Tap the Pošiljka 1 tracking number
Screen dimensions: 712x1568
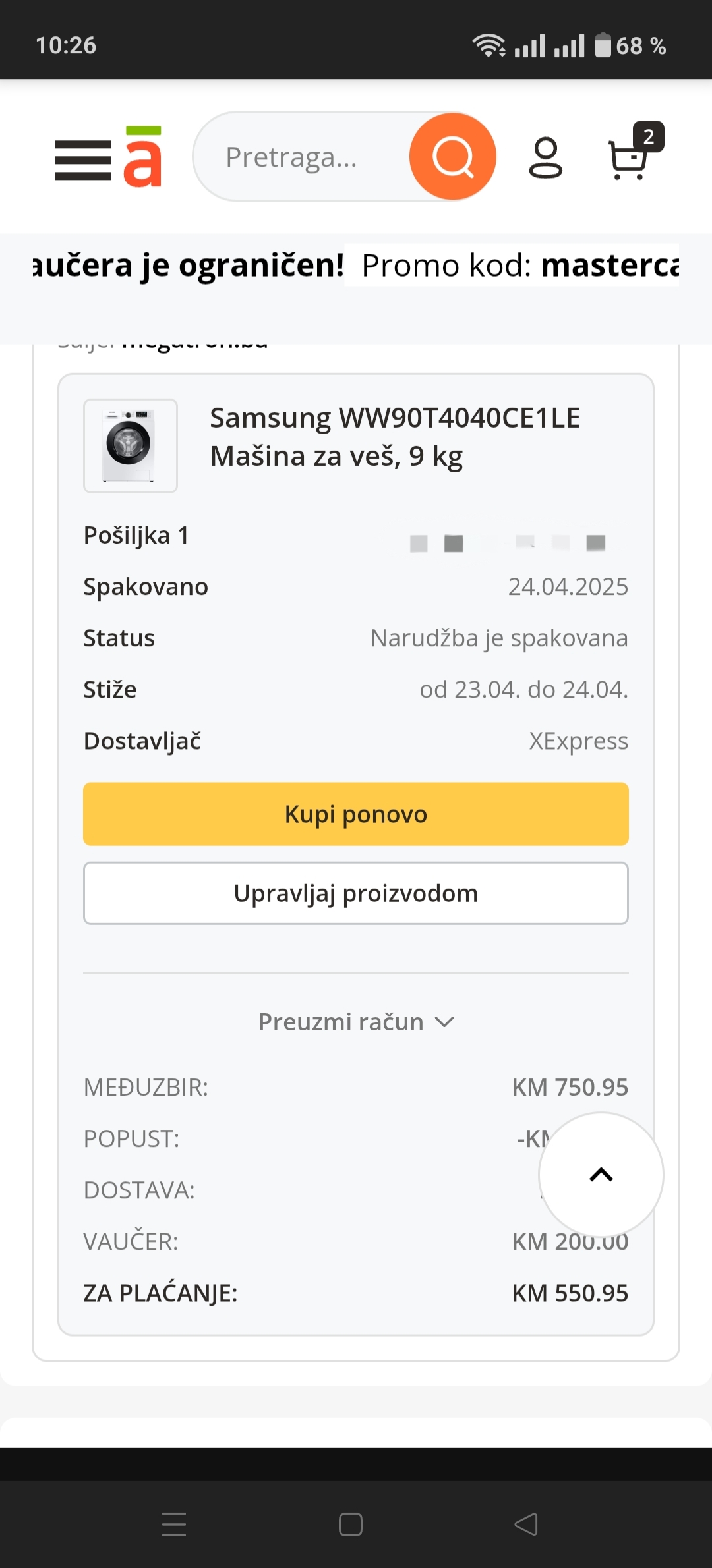point(508,543)
